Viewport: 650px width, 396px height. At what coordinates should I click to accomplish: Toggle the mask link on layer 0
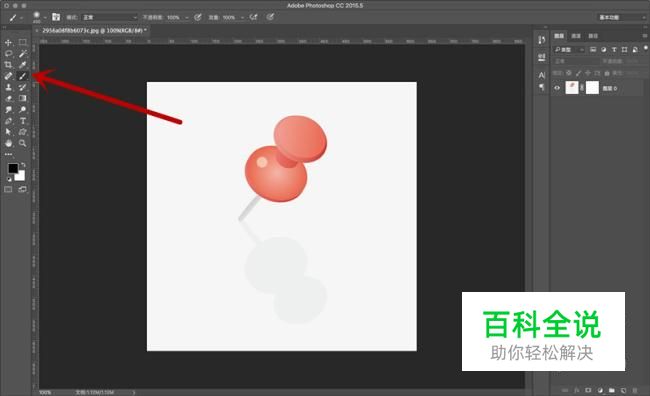pos(582,88)
